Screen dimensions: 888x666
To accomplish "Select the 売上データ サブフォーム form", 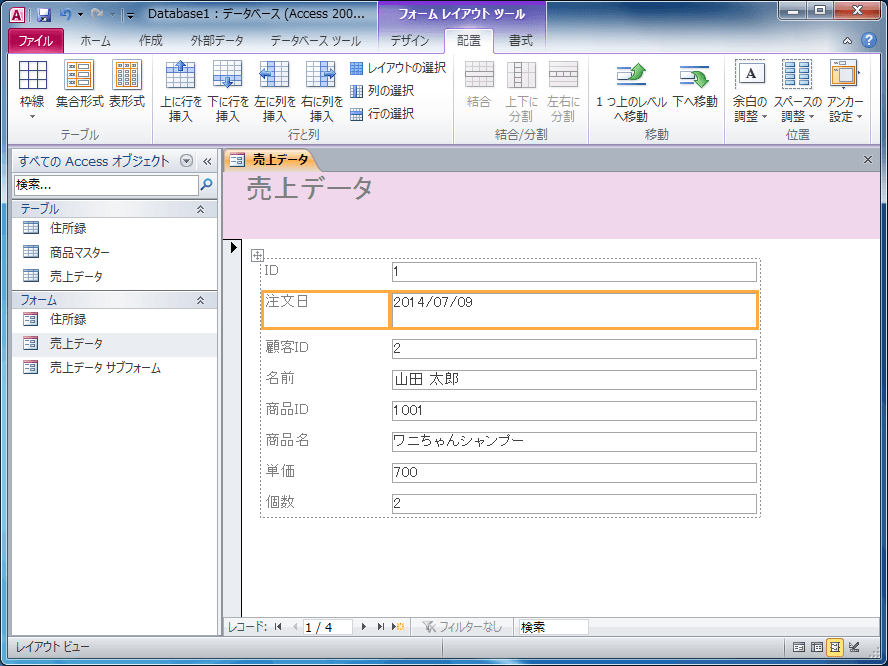I will tap(114, 368).
